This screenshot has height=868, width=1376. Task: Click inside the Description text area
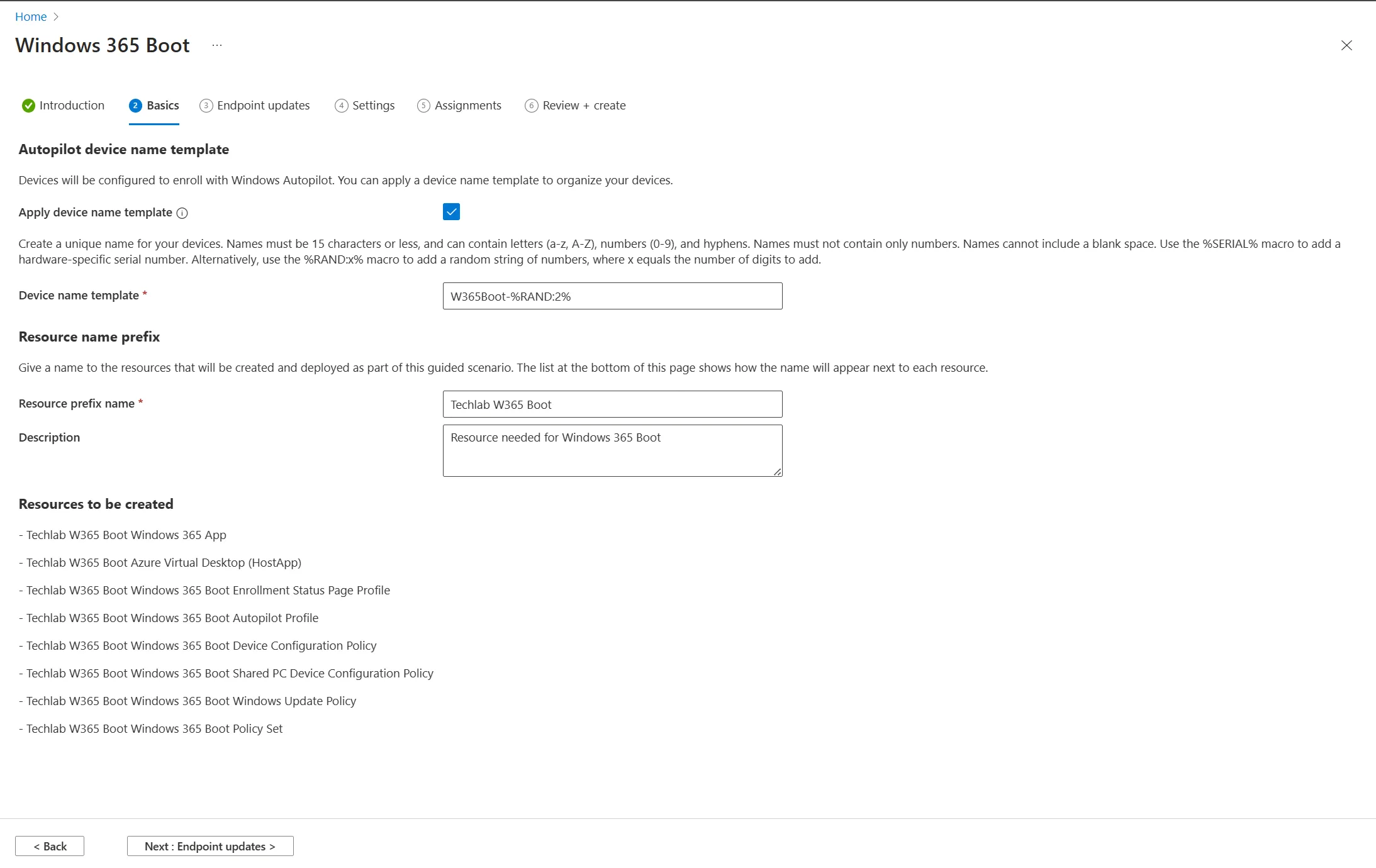612,451
